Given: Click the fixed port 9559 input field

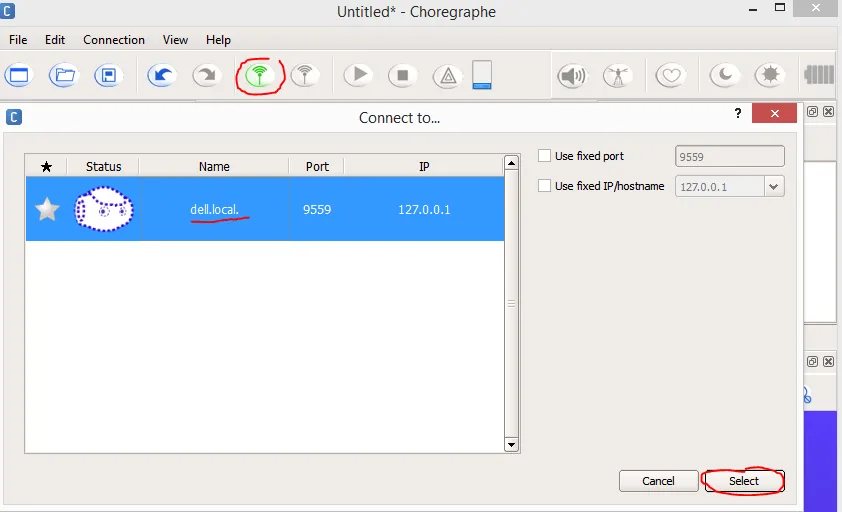Looking at the screenshot, I should click(729, 156).
